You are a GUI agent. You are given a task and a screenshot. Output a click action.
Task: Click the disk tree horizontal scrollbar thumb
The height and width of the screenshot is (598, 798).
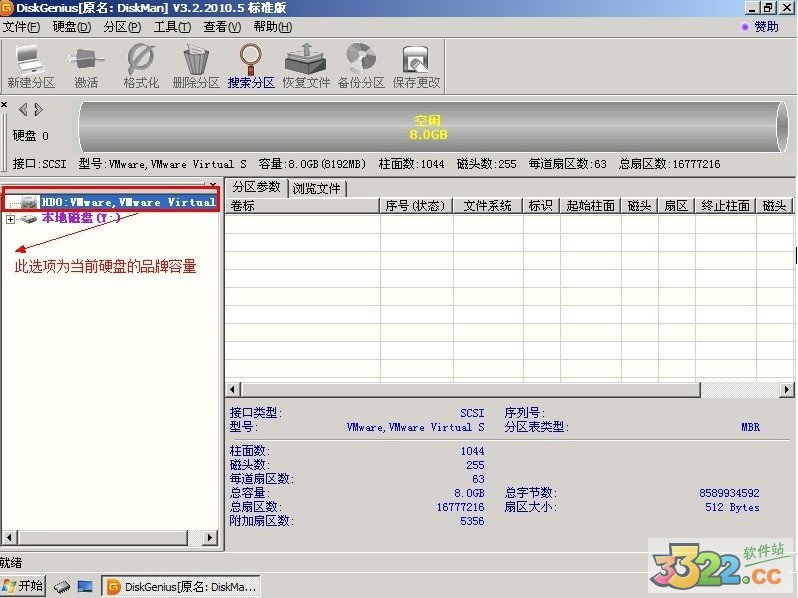103,537
